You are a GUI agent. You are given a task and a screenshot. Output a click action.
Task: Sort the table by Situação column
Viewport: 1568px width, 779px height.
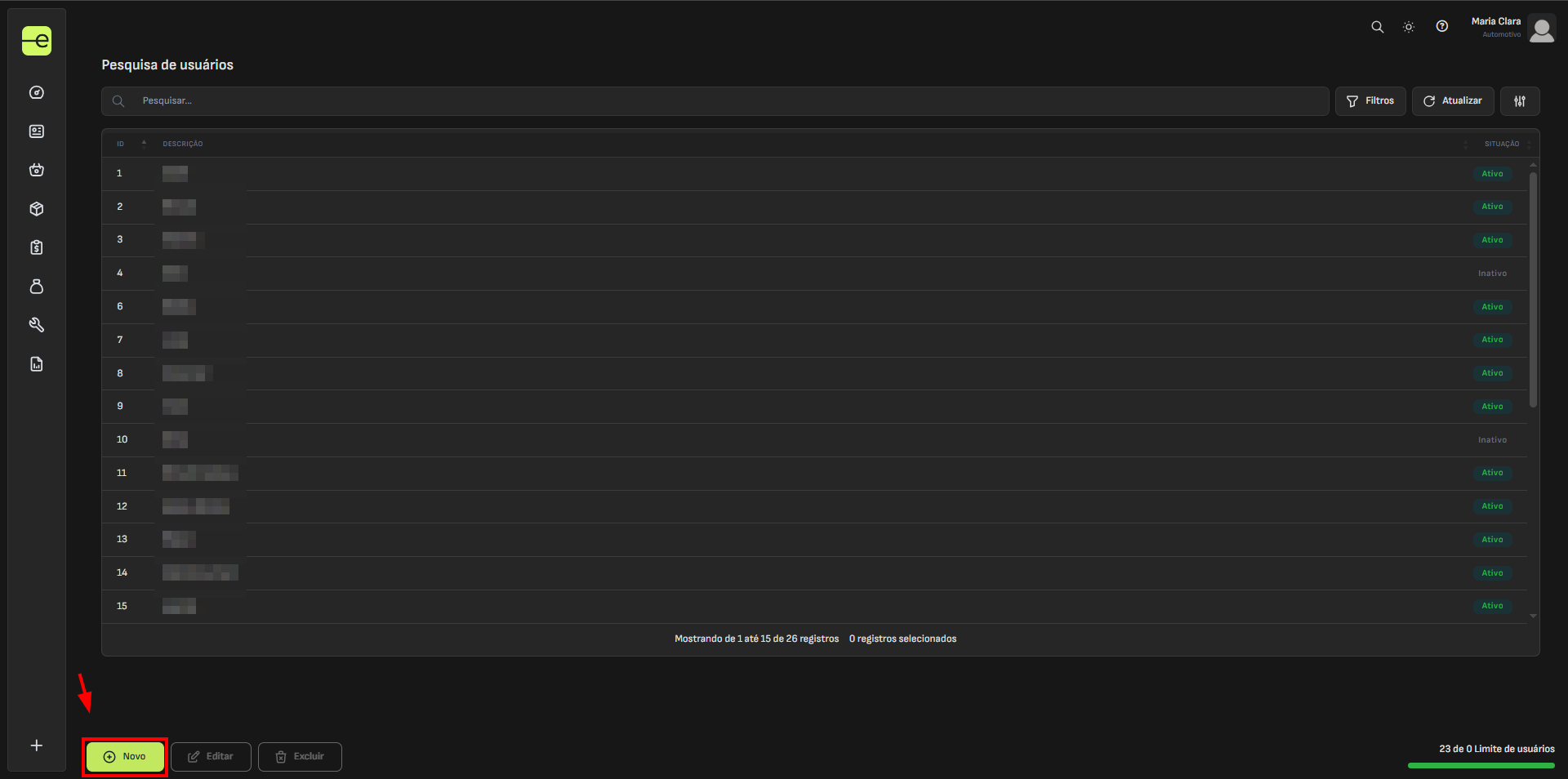1501,144
